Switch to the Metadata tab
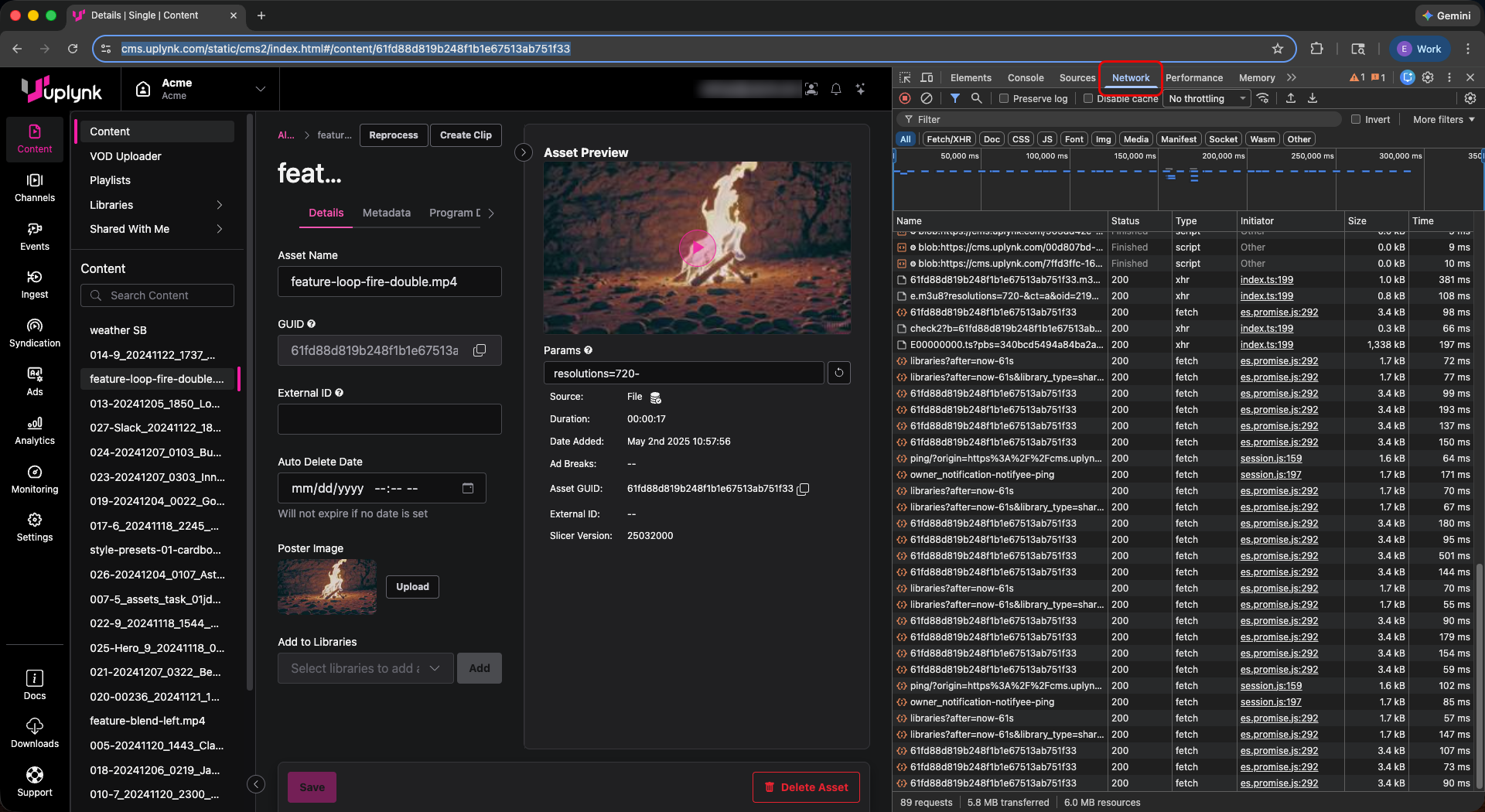Viewport: 1485px width, 812px height. pyautogui.click(x=387, y=213)
